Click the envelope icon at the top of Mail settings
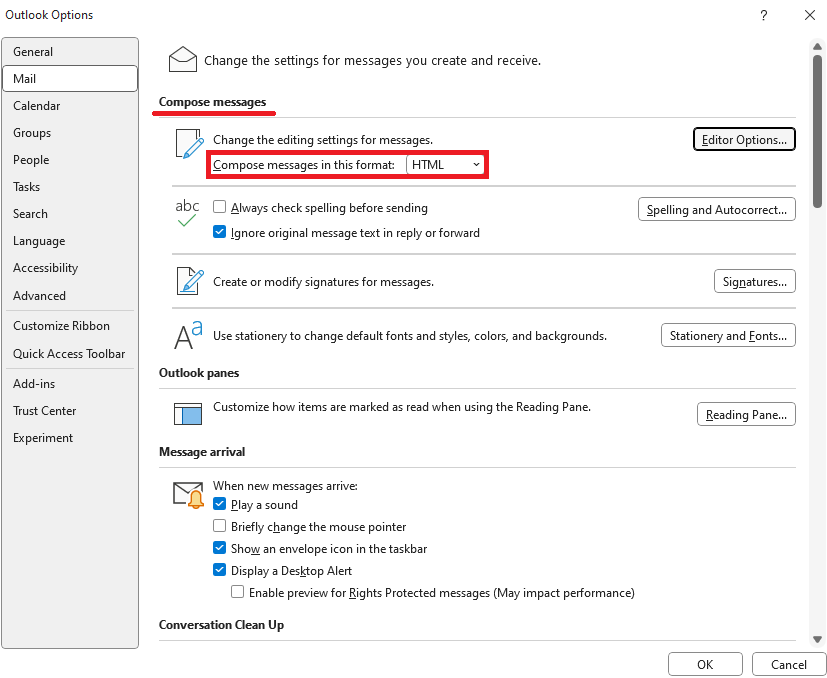This screenshot has width=827, height=678. pyautogui.click(x=182, y=59)
